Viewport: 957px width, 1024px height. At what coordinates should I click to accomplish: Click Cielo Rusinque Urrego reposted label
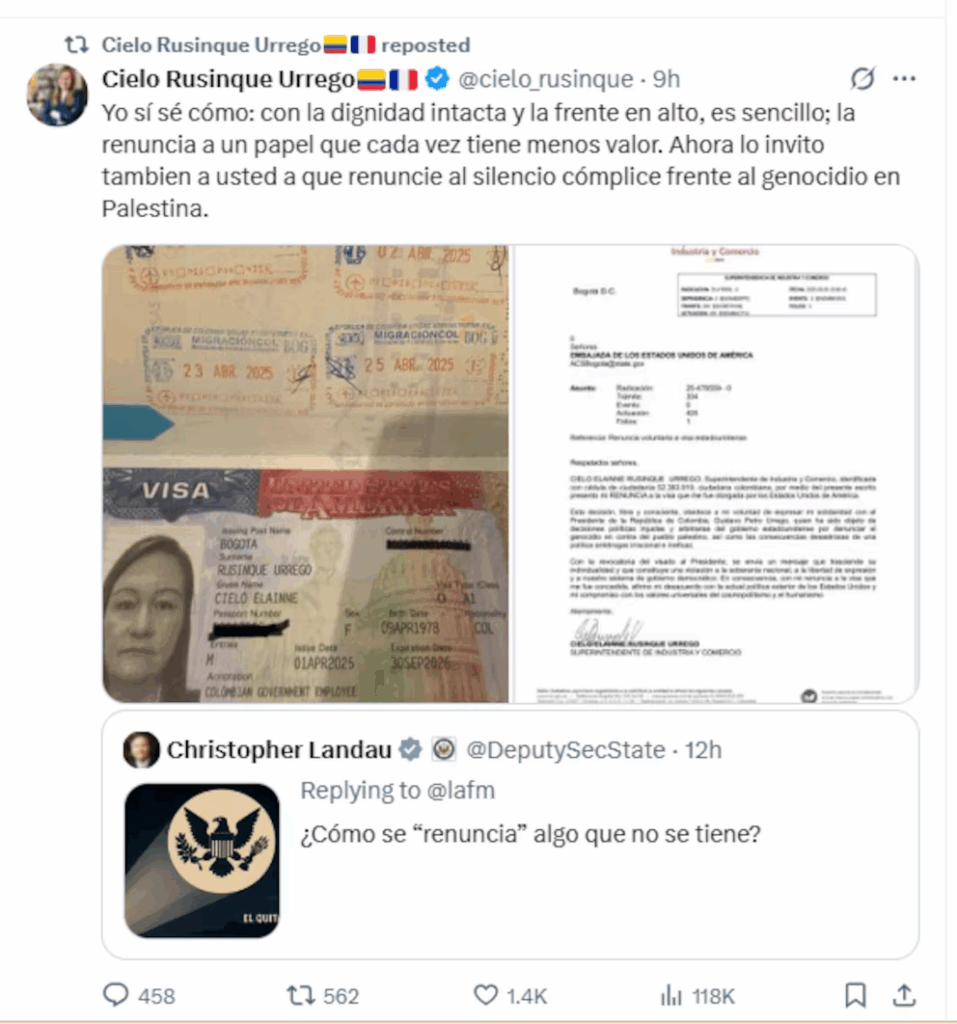(x=286, y=44)
